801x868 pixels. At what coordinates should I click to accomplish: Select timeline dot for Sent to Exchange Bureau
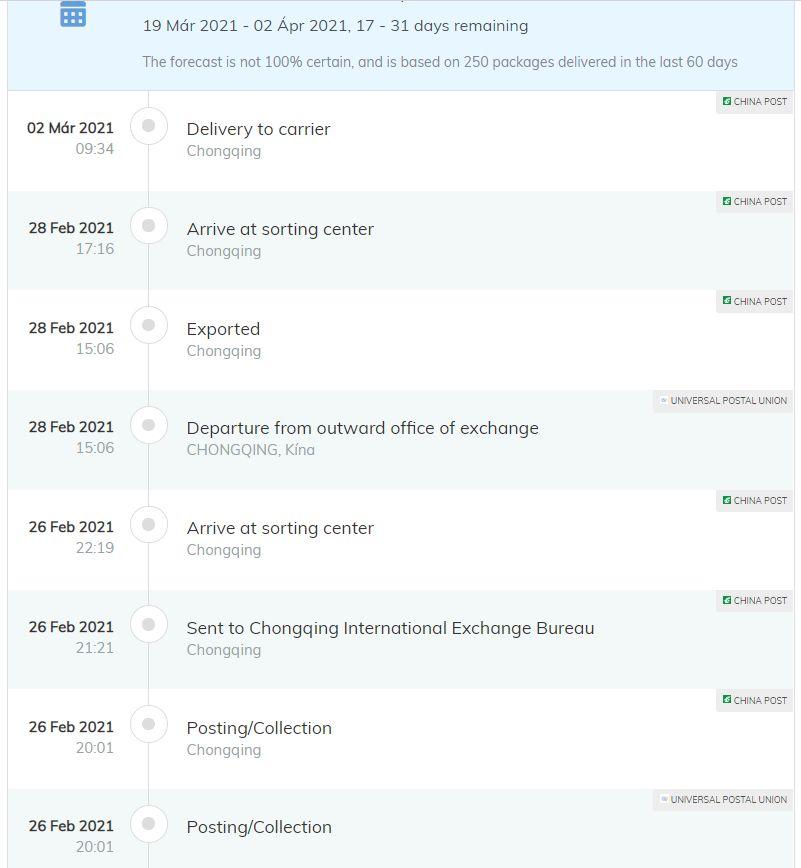(148, 624)
